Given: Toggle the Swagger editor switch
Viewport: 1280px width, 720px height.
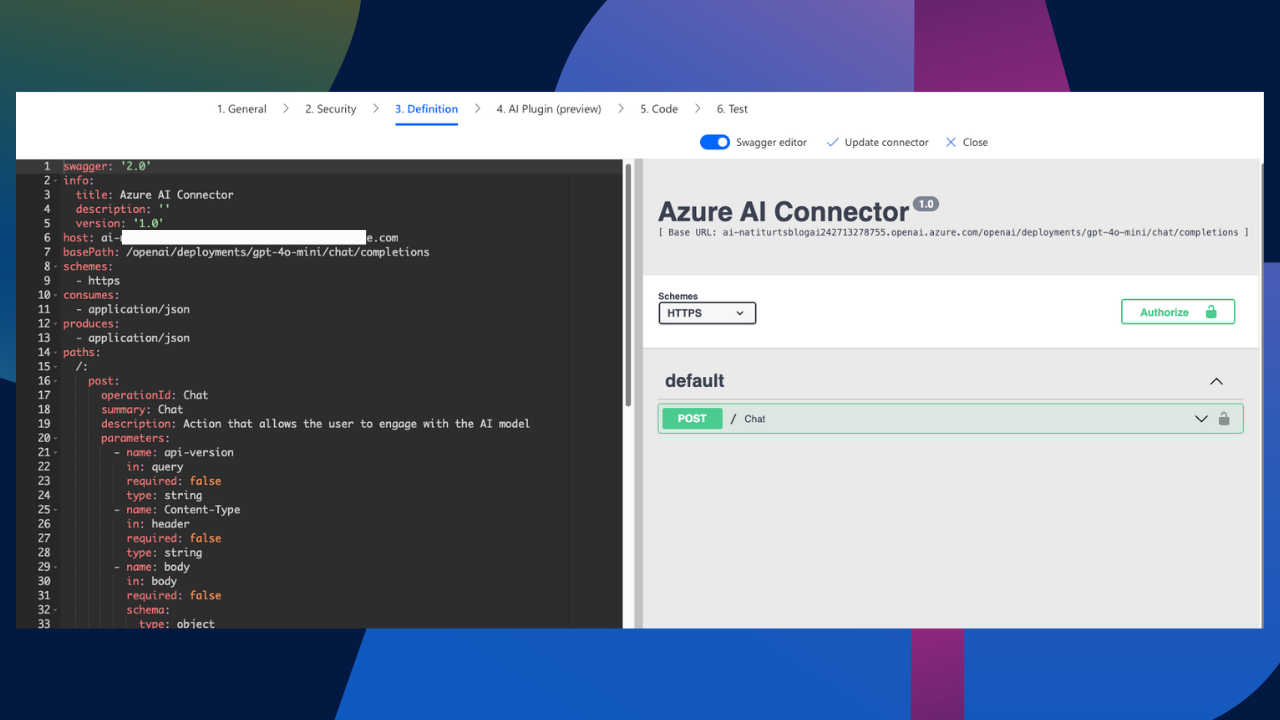Looking at the screenshot, I should tap(715, 142).
